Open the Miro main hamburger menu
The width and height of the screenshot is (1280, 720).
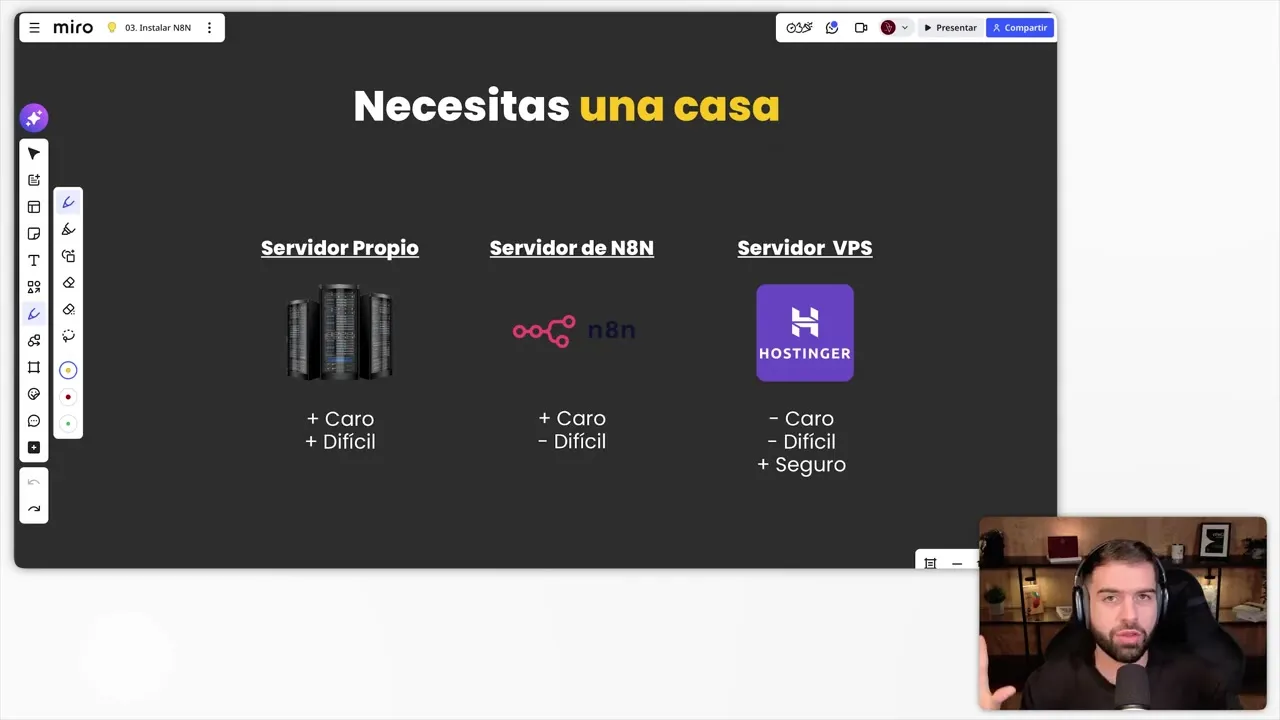(x=34, y=28)
